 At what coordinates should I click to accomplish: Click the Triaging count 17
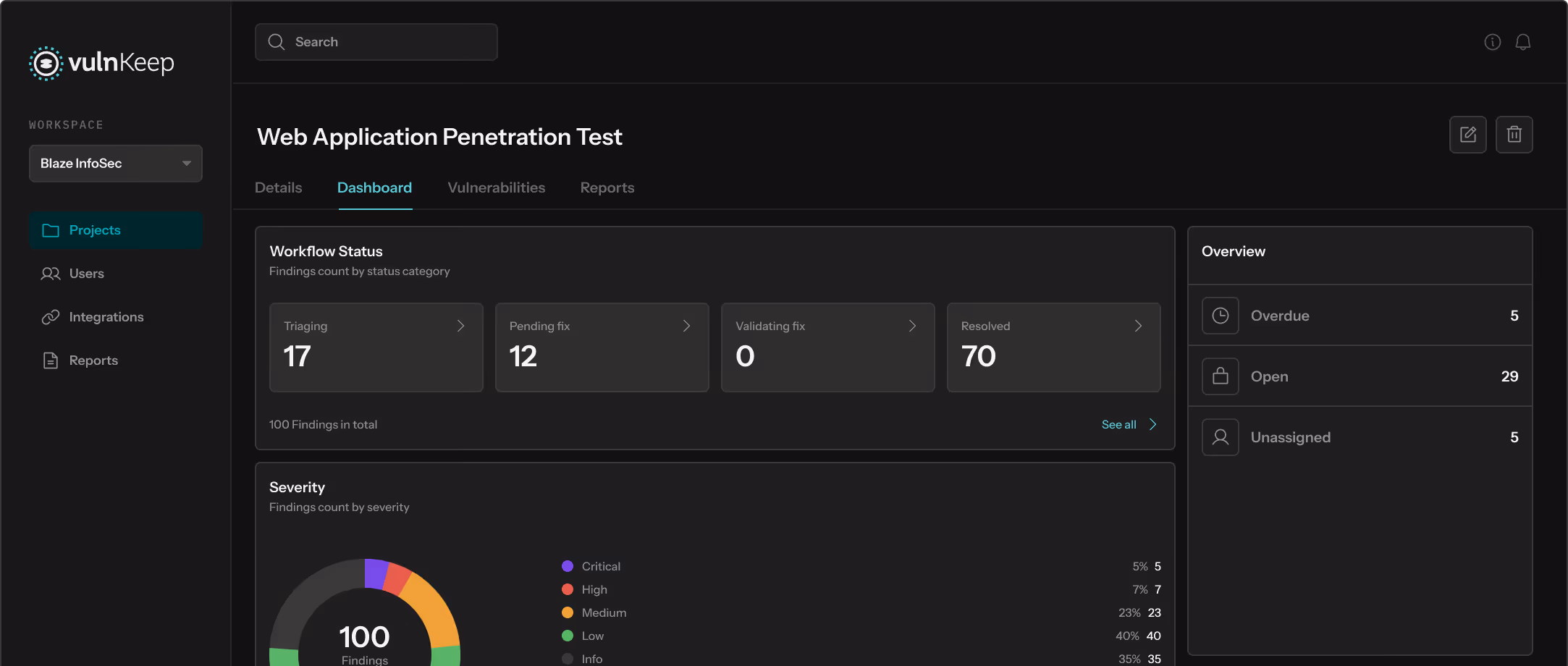pos(298,356)
